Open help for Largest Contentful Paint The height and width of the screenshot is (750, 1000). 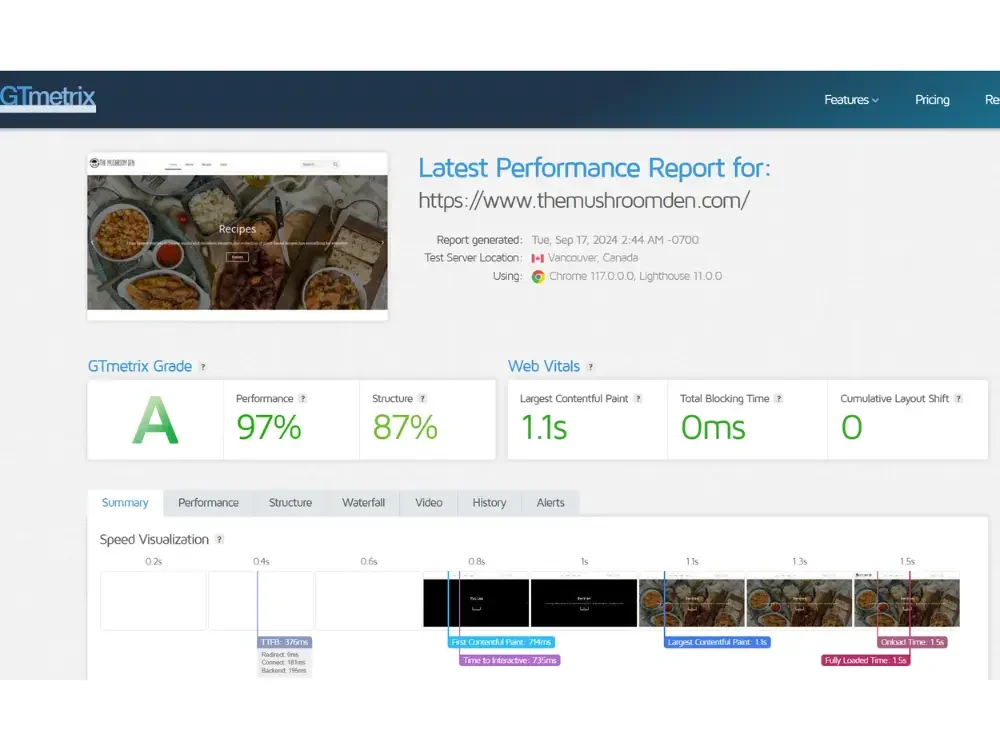[x=638, y=399]
